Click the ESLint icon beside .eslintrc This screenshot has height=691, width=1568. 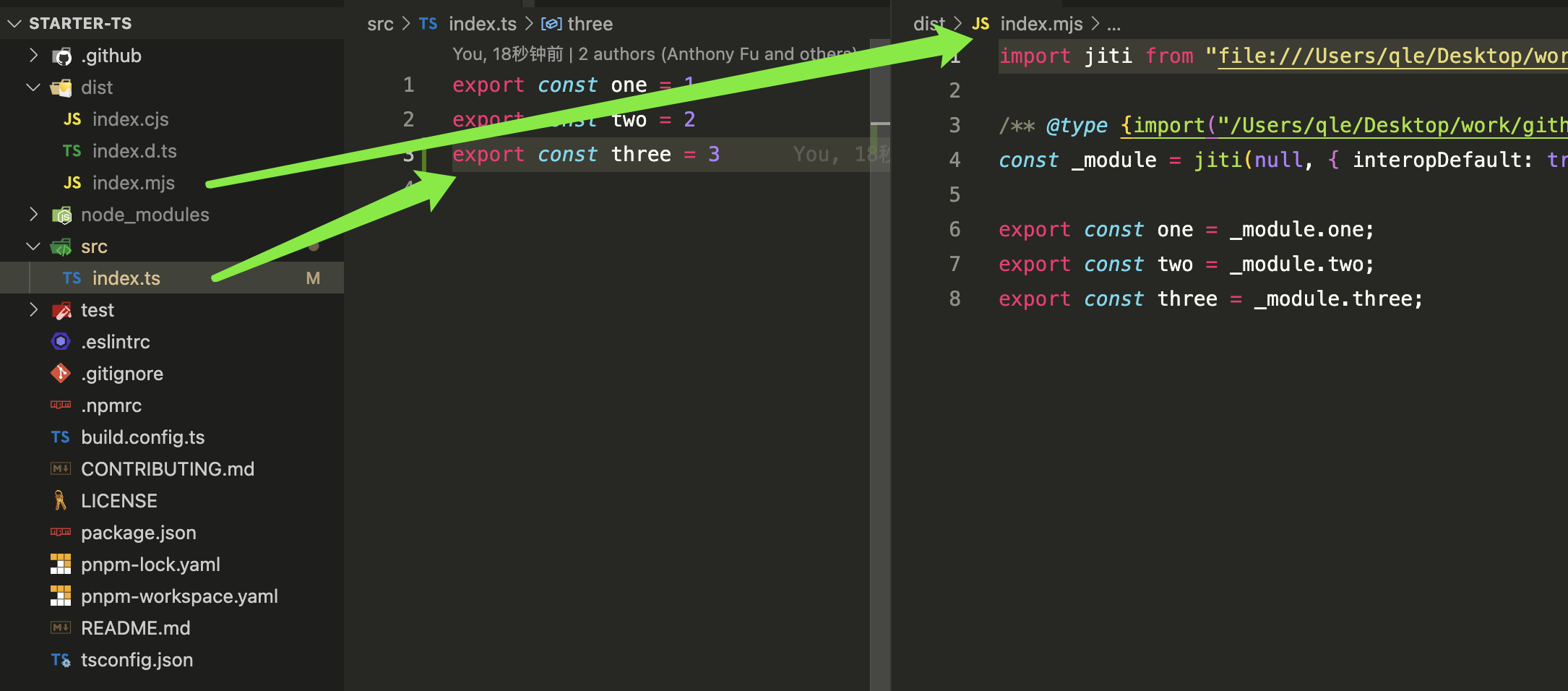click(x=61, y=341)
